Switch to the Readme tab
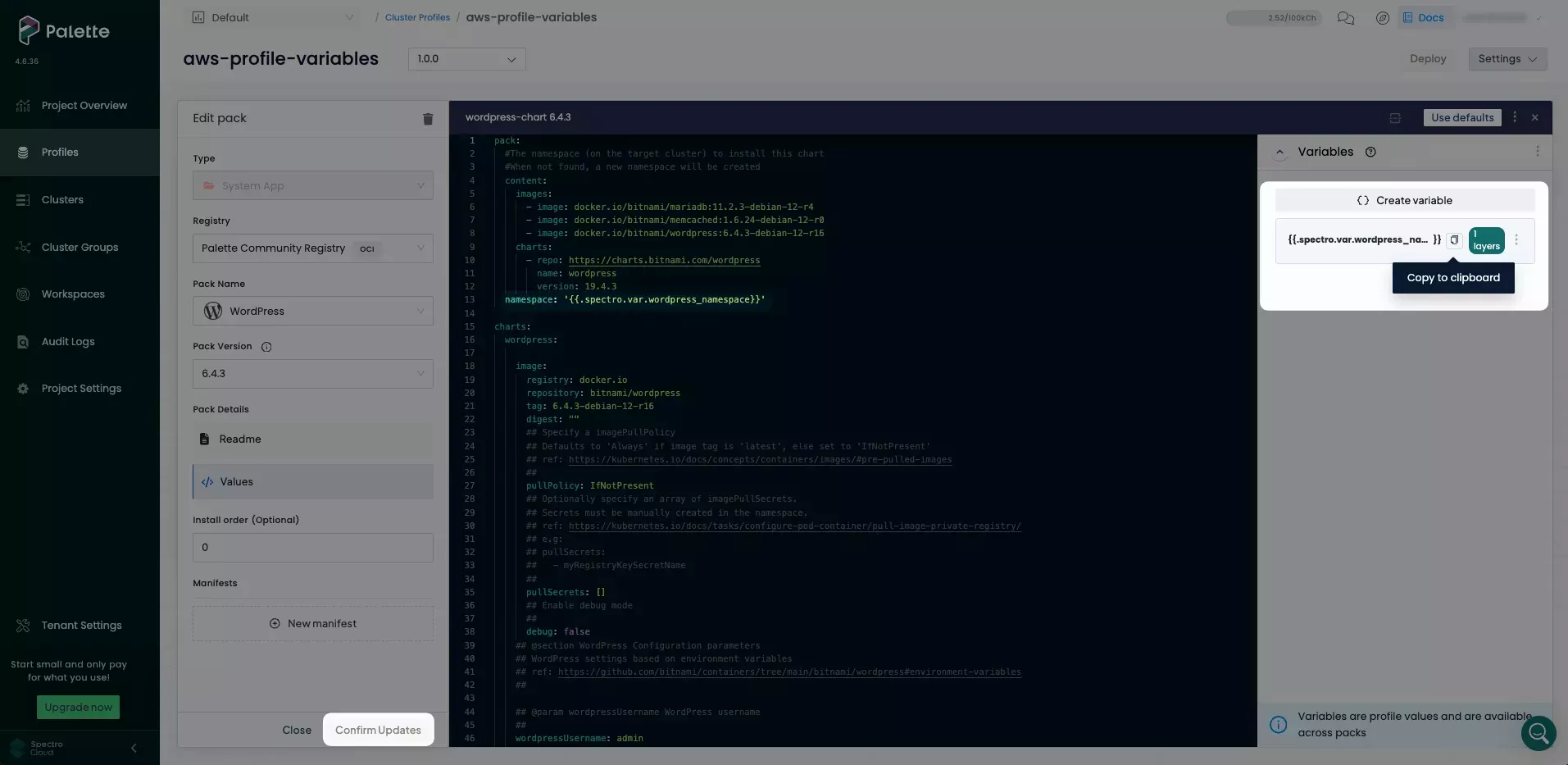Screen dimensions: 1568x765 241,439
